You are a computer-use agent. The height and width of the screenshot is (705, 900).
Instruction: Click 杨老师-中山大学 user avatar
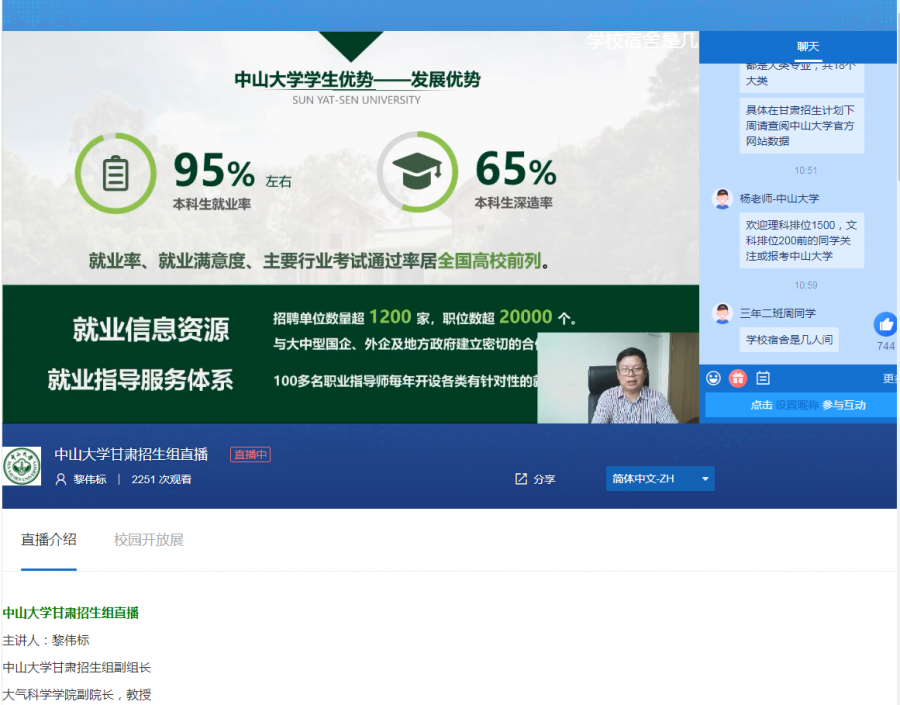[722, 198]
